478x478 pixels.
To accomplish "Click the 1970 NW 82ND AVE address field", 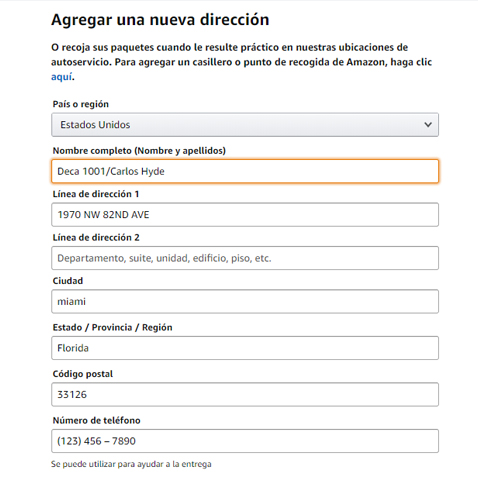I will tap(245, 215).
